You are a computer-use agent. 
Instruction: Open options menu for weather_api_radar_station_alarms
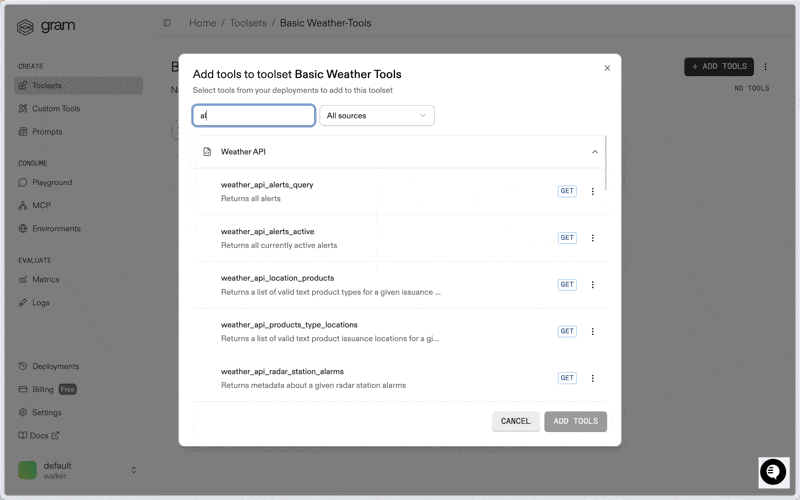592,378
